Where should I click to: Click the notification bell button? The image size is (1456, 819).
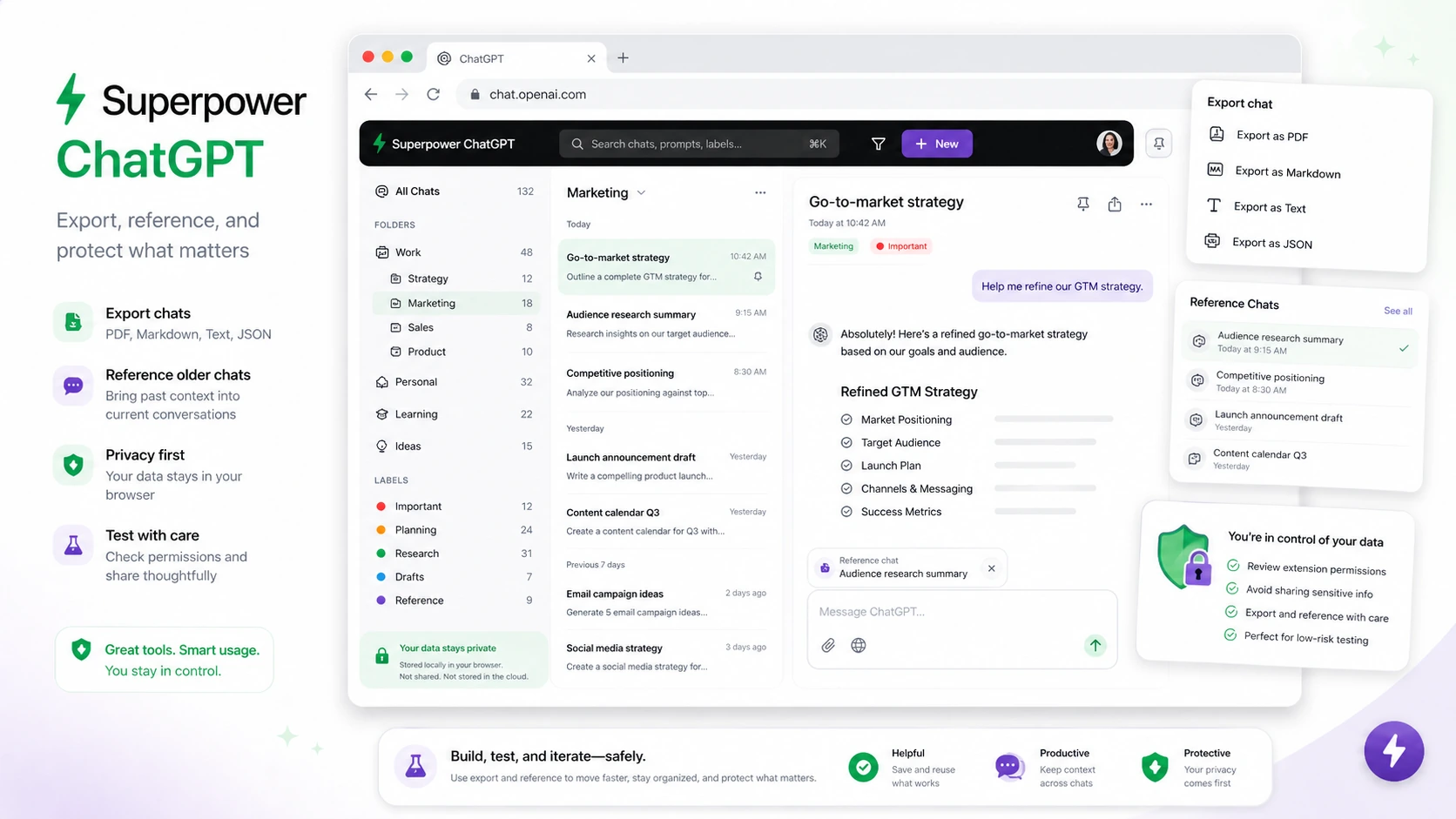pyautogui.click(x=1158, y=144)
